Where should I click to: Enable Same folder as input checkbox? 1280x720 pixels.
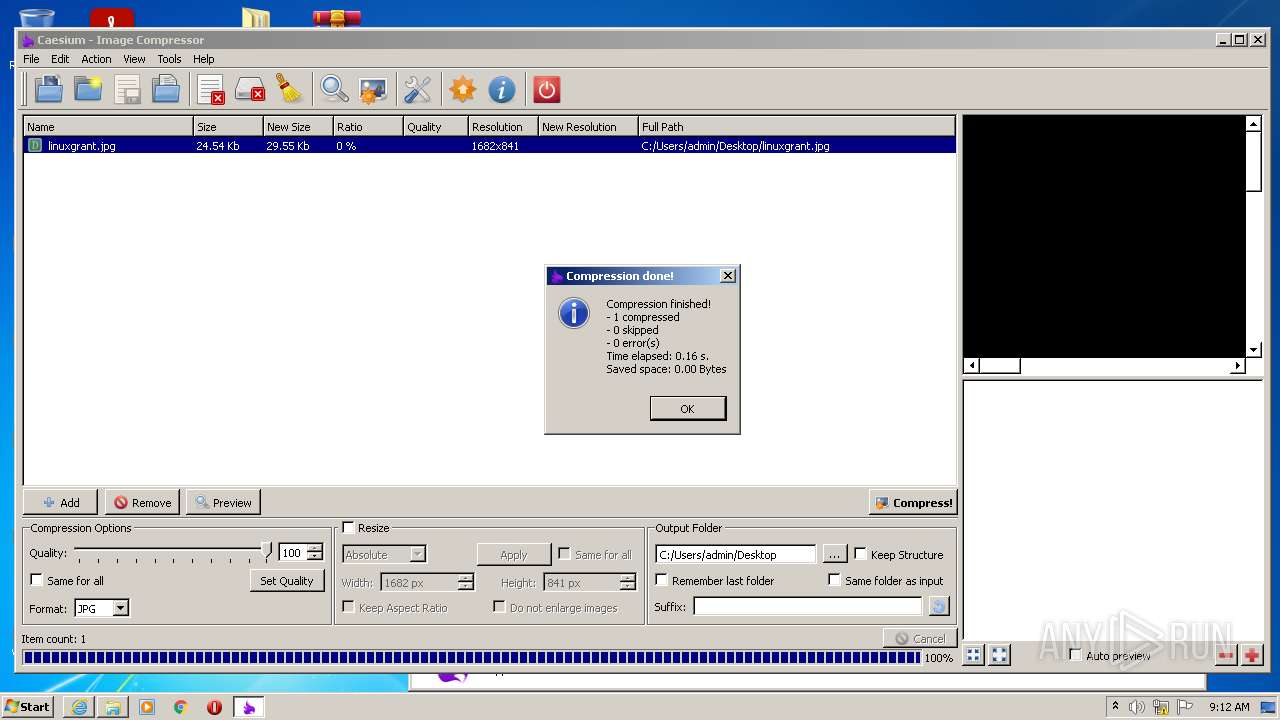click(x=834, y=580)
